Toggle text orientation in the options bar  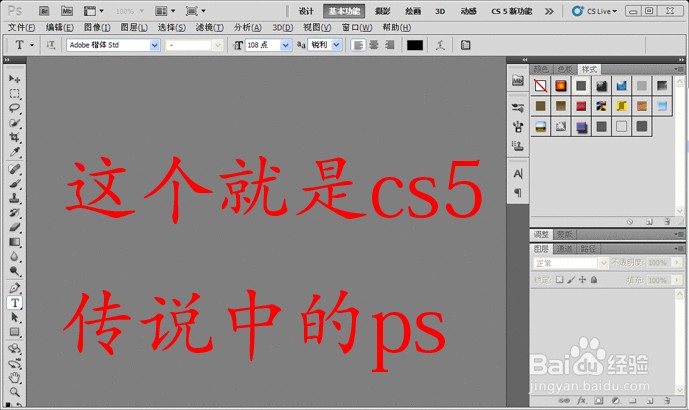51,45
